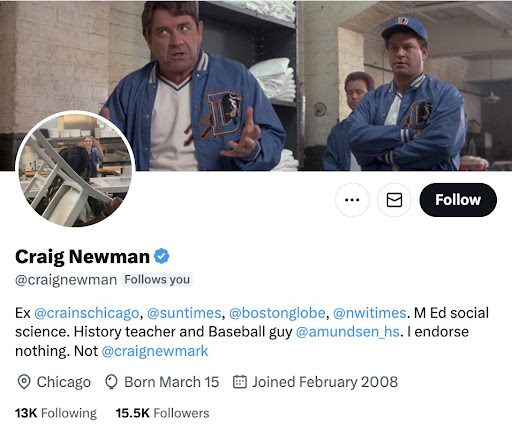Viewport: 512px width, 431px height.
Task: Click the @craignewman handle text
Action: click(66, 280)
